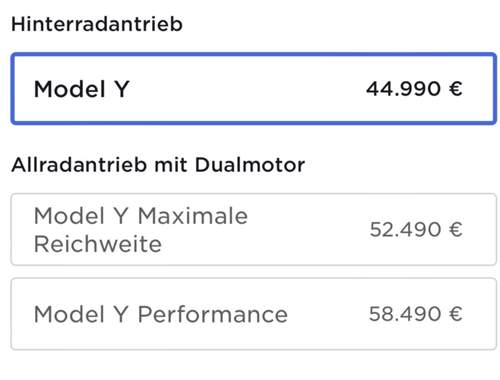
Task: Click the euro sign beside 44.990
Action: coord(455,89)
